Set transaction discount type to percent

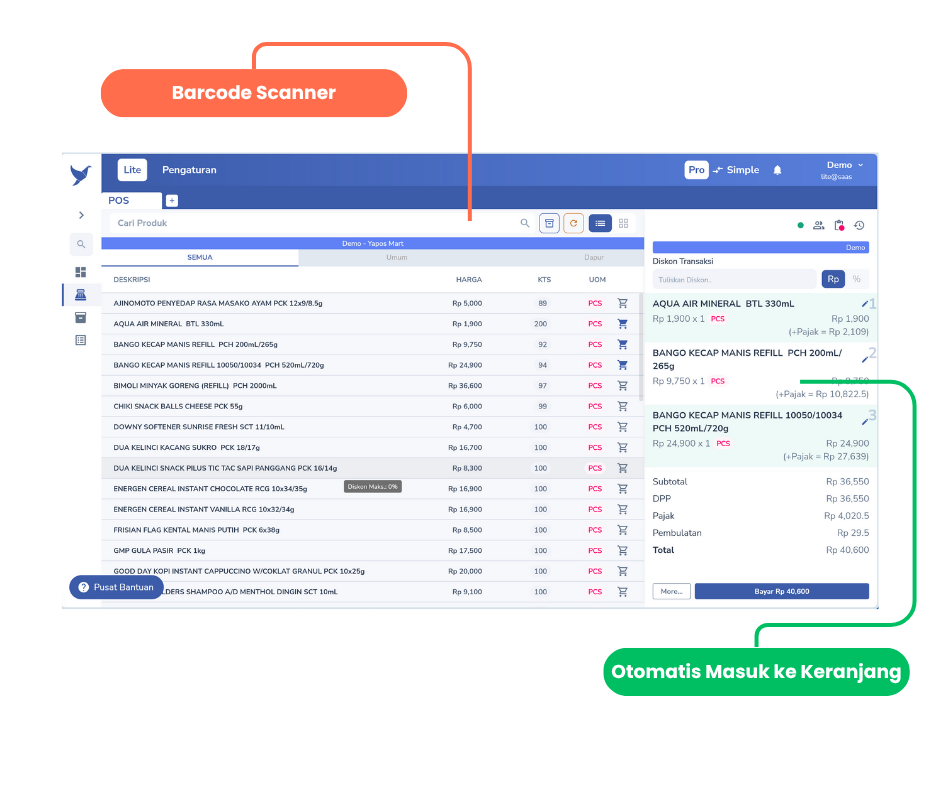pos(857,279)
